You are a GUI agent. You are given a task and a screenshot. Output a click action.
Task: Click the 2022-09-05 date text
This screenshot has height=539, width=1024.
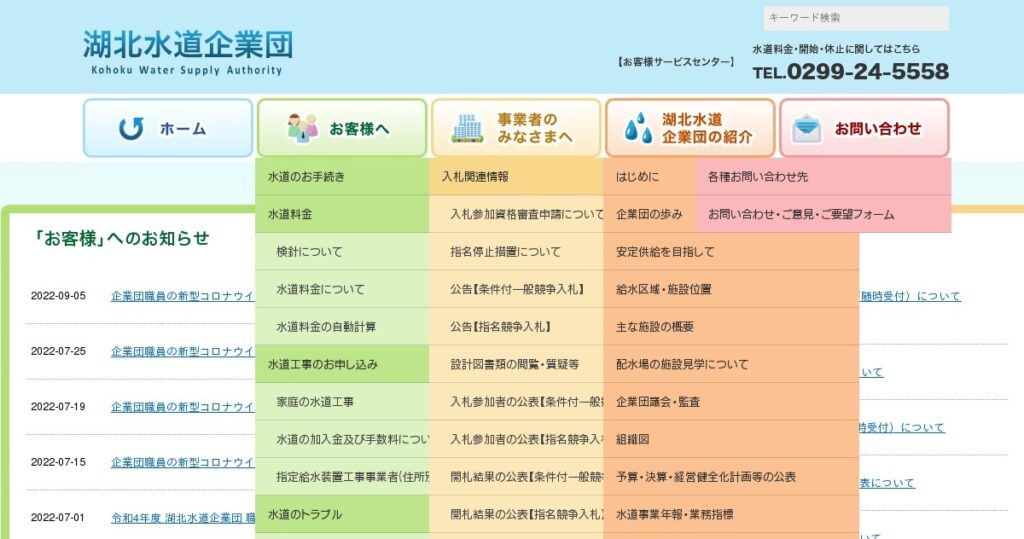(x=58, y=296)
